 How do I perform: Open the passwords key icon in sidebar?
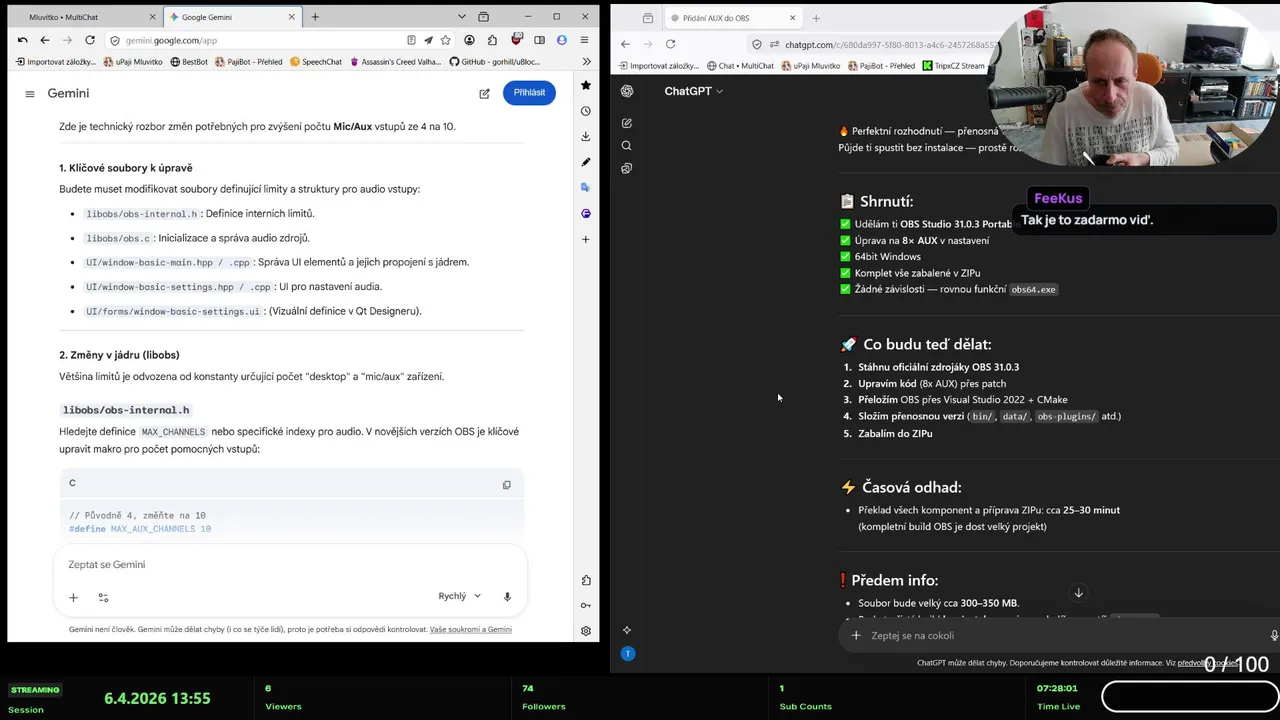(586, 605)
